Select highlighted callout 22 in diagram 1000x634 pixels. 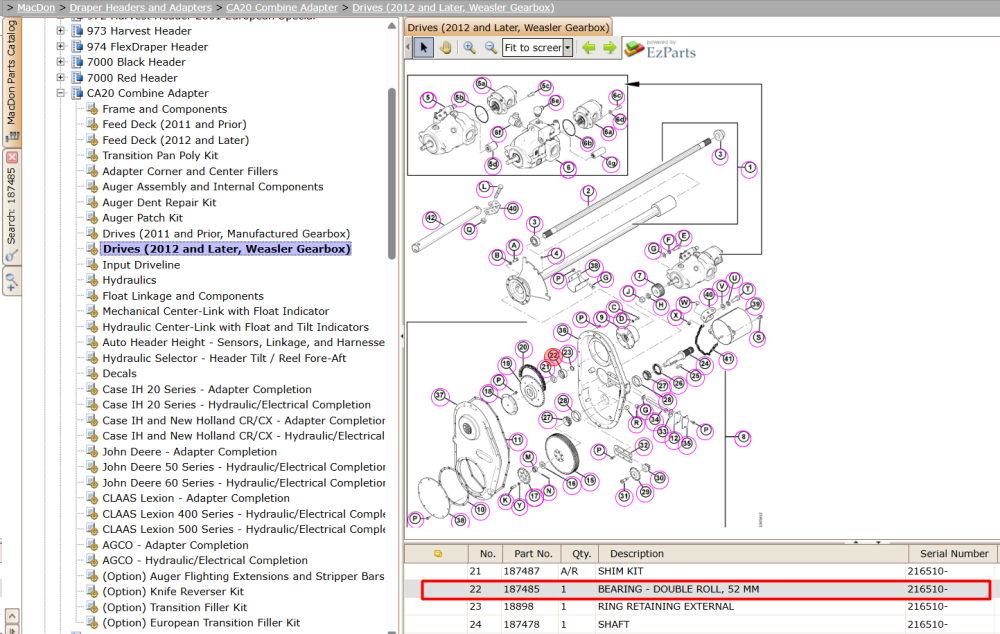click(x=552, y=355)
